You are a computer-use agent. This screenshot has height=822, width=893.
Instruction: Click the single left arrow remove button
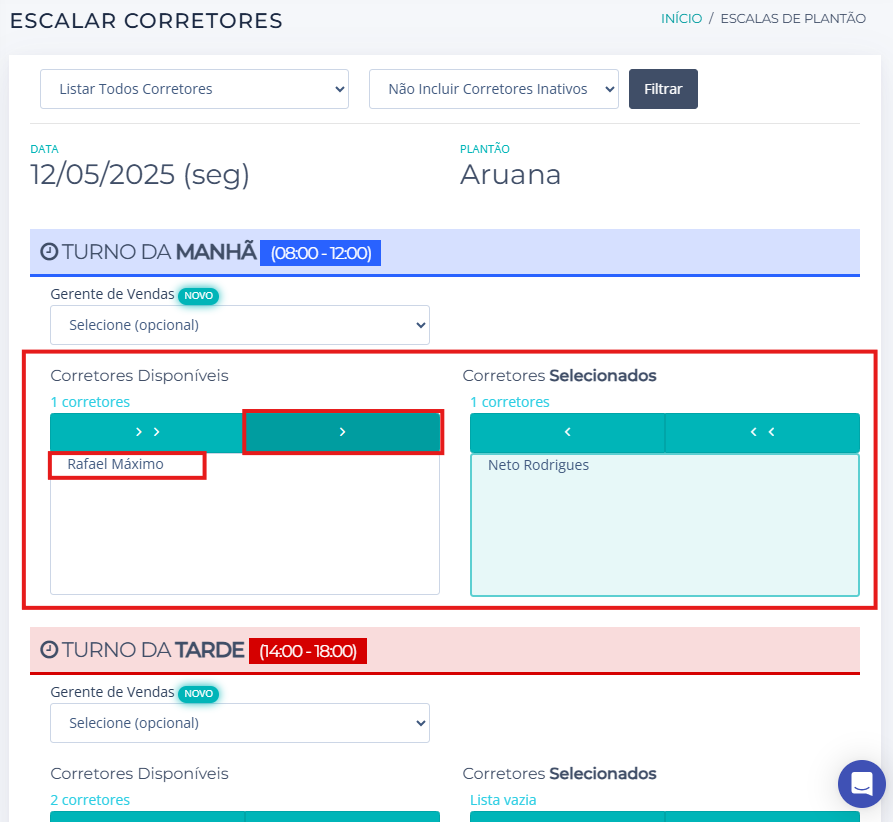coord(567,432)
